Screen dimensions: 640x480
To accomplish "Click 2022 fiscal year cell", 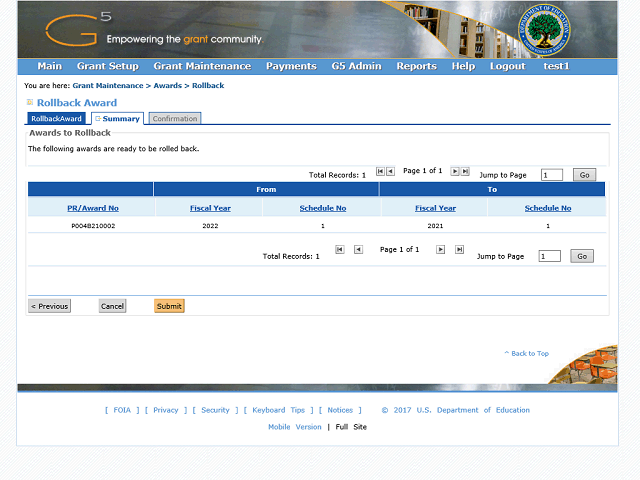I will [210, 226].
